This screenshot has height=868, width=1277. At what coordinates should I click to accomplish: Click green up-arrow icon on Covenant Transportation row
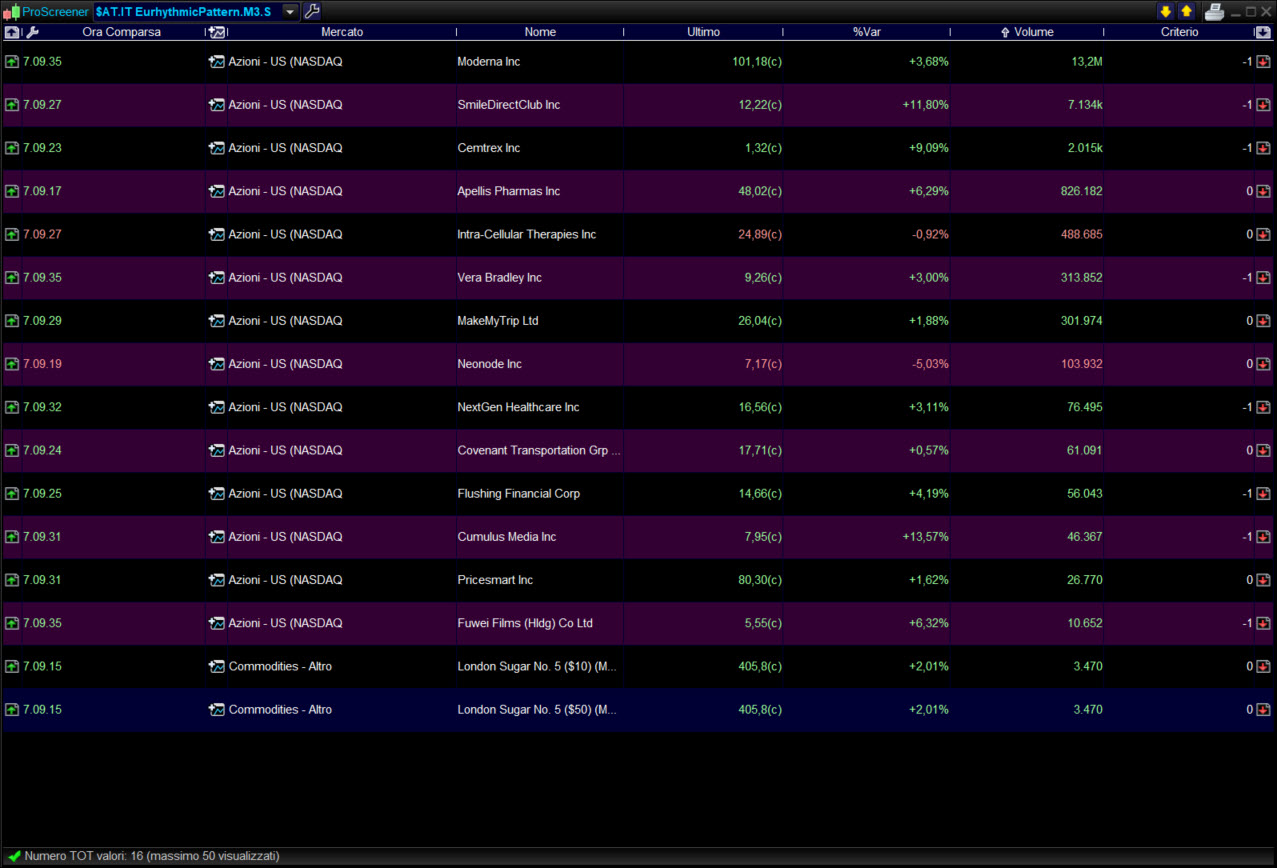point(11,450)
